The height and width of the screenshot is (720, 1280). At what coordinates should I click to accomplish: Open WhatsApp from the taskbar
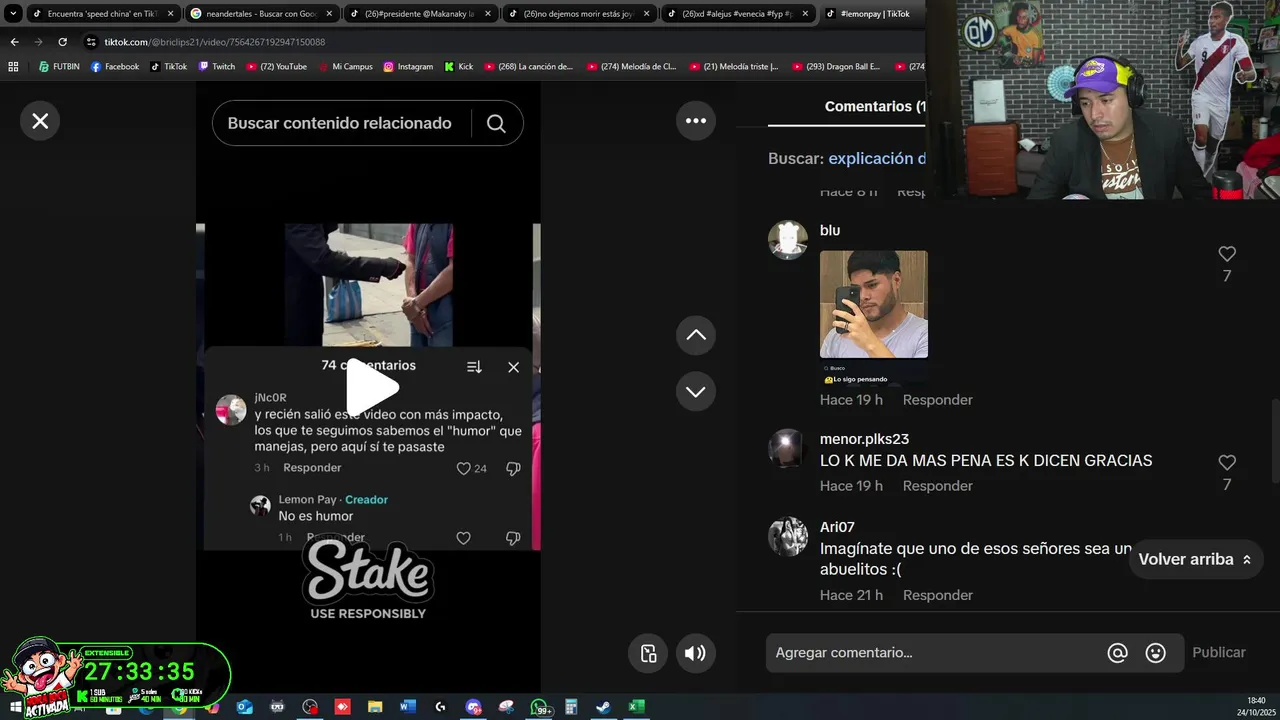point(539,707)
